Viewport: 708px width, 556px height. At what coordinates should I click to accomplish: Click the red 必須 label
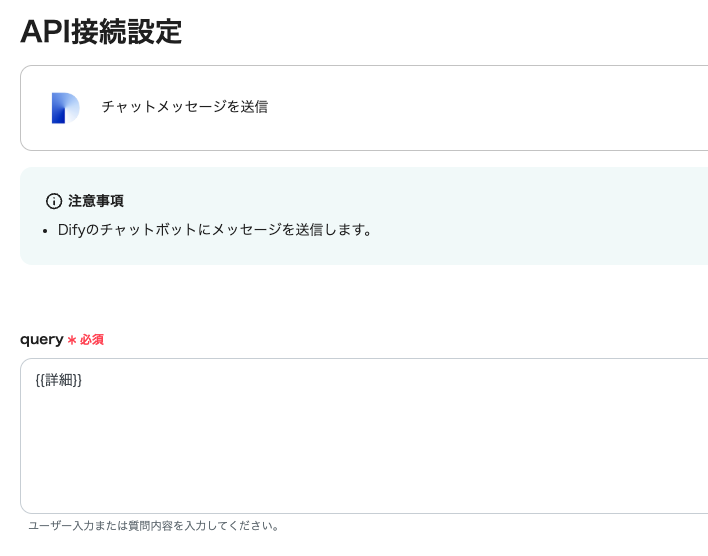92,340
